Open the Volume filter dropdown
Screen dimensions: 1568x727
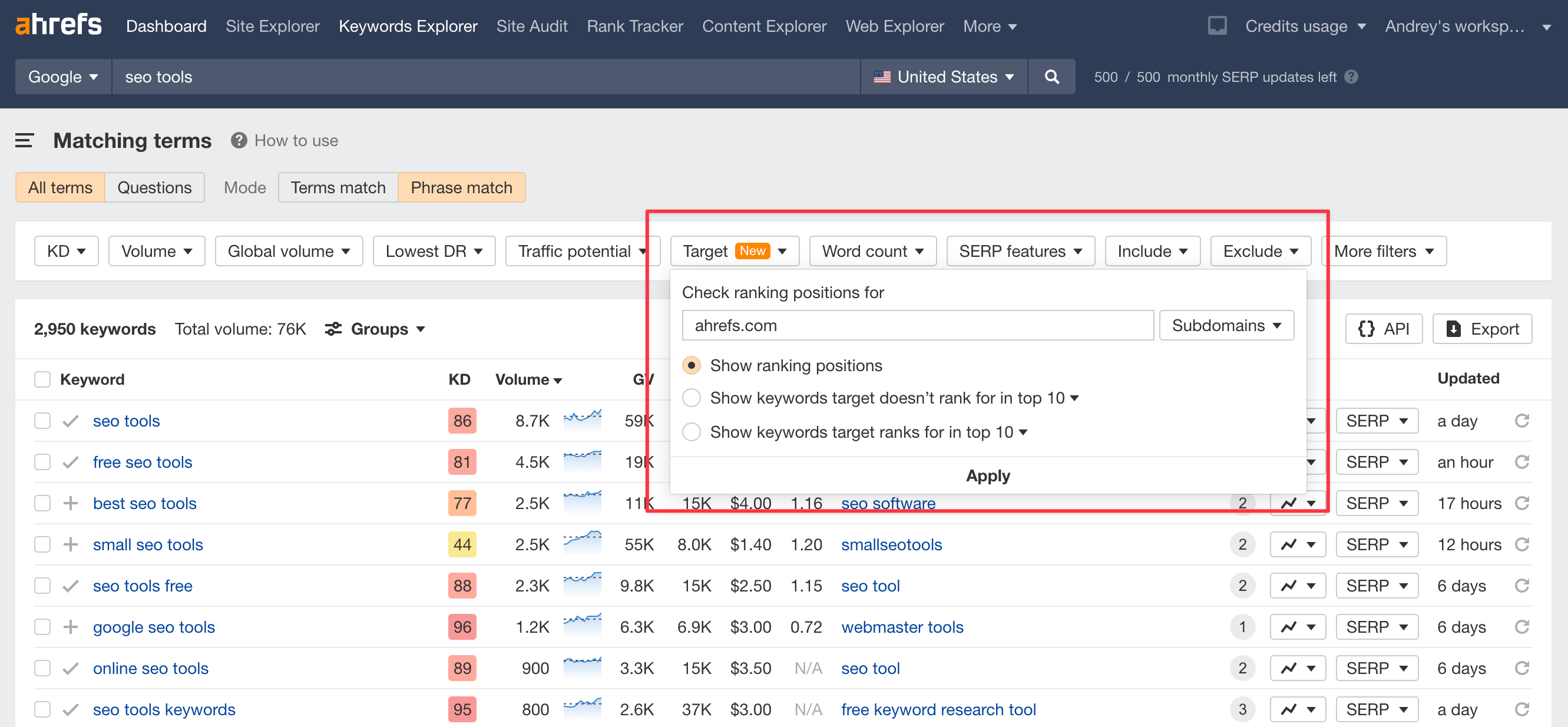point(157,251)
